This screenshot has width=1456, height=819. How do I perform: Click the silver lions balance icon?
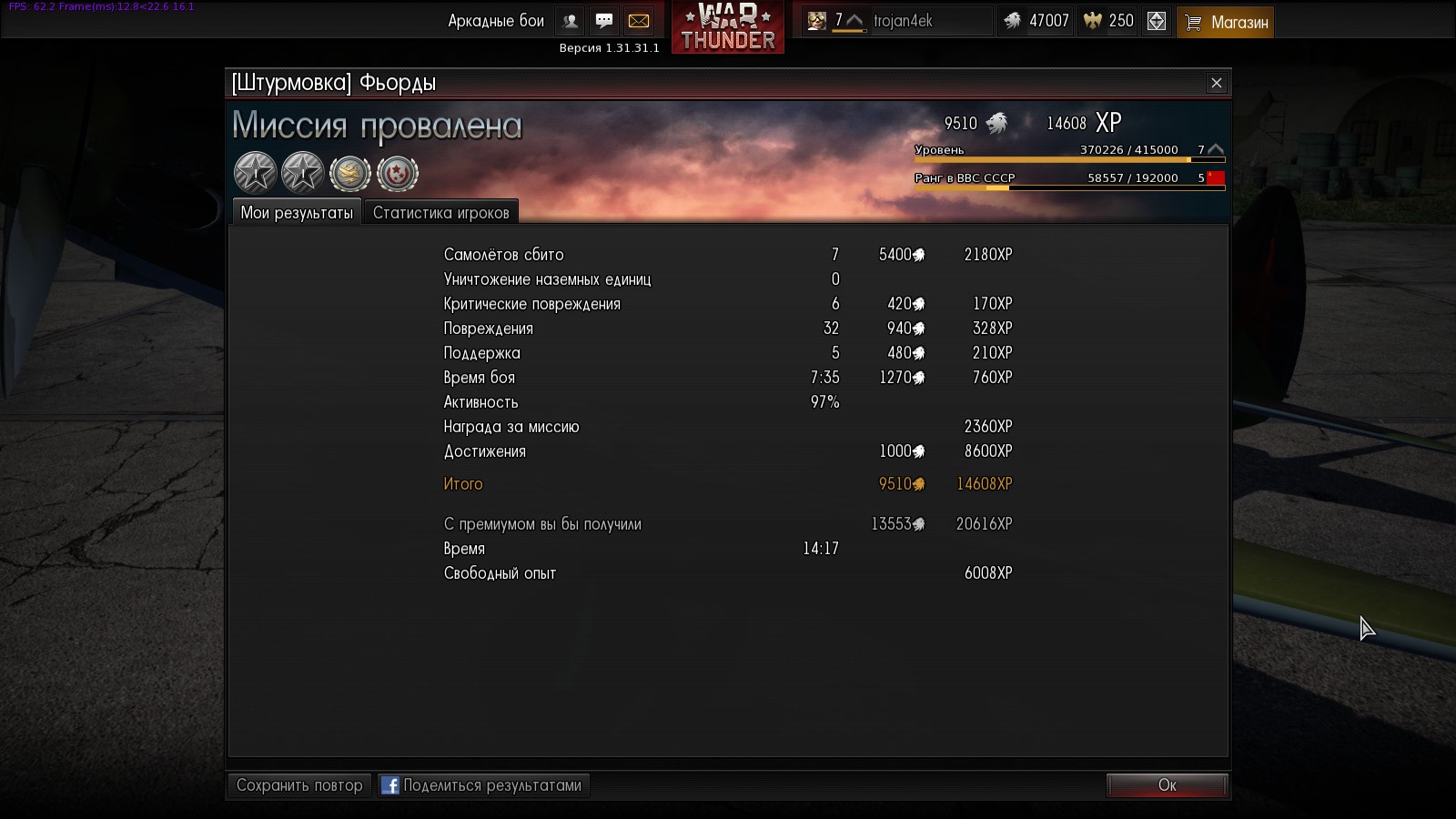click(x=1013, y=21)
